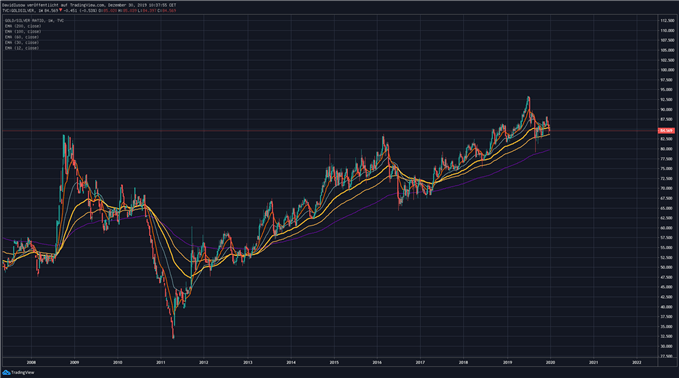Click the 27.500 price scale label
The image size is (679, 378).
point(667,356)
